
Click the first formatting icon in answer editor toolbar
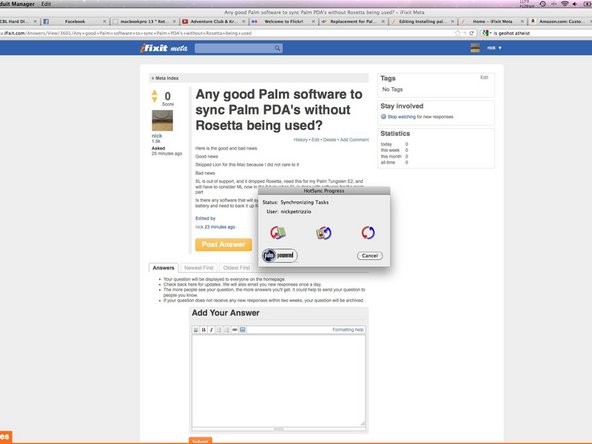point(196,330)
